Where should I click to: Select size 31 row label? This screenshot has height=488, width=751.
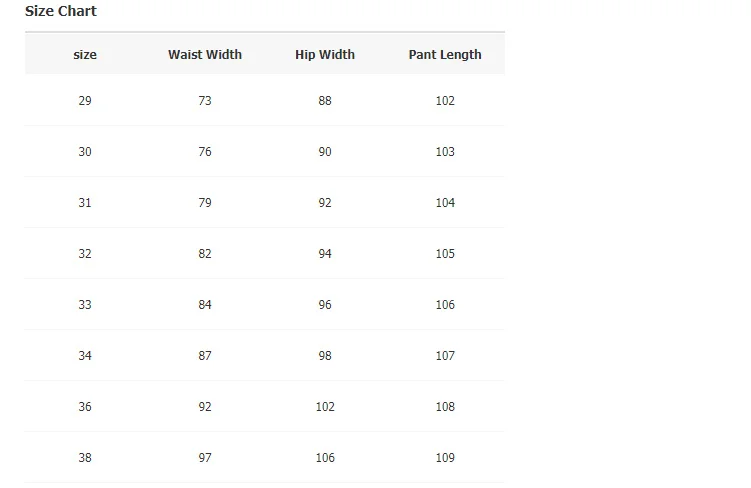(x=85, y=203)
